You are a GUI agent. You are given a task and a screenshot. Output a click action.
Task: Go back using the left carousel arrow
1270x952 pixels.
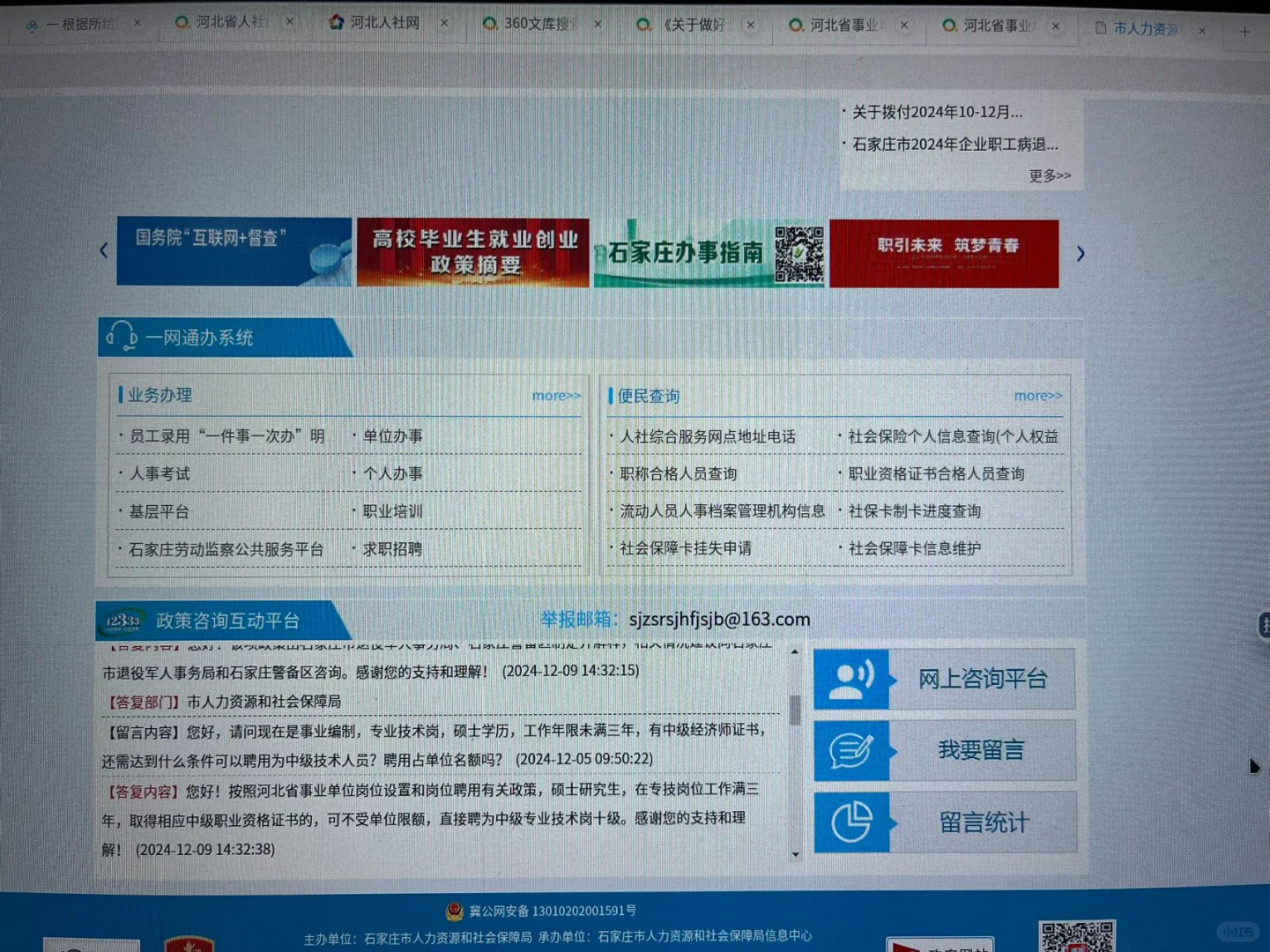pos(103,250)
